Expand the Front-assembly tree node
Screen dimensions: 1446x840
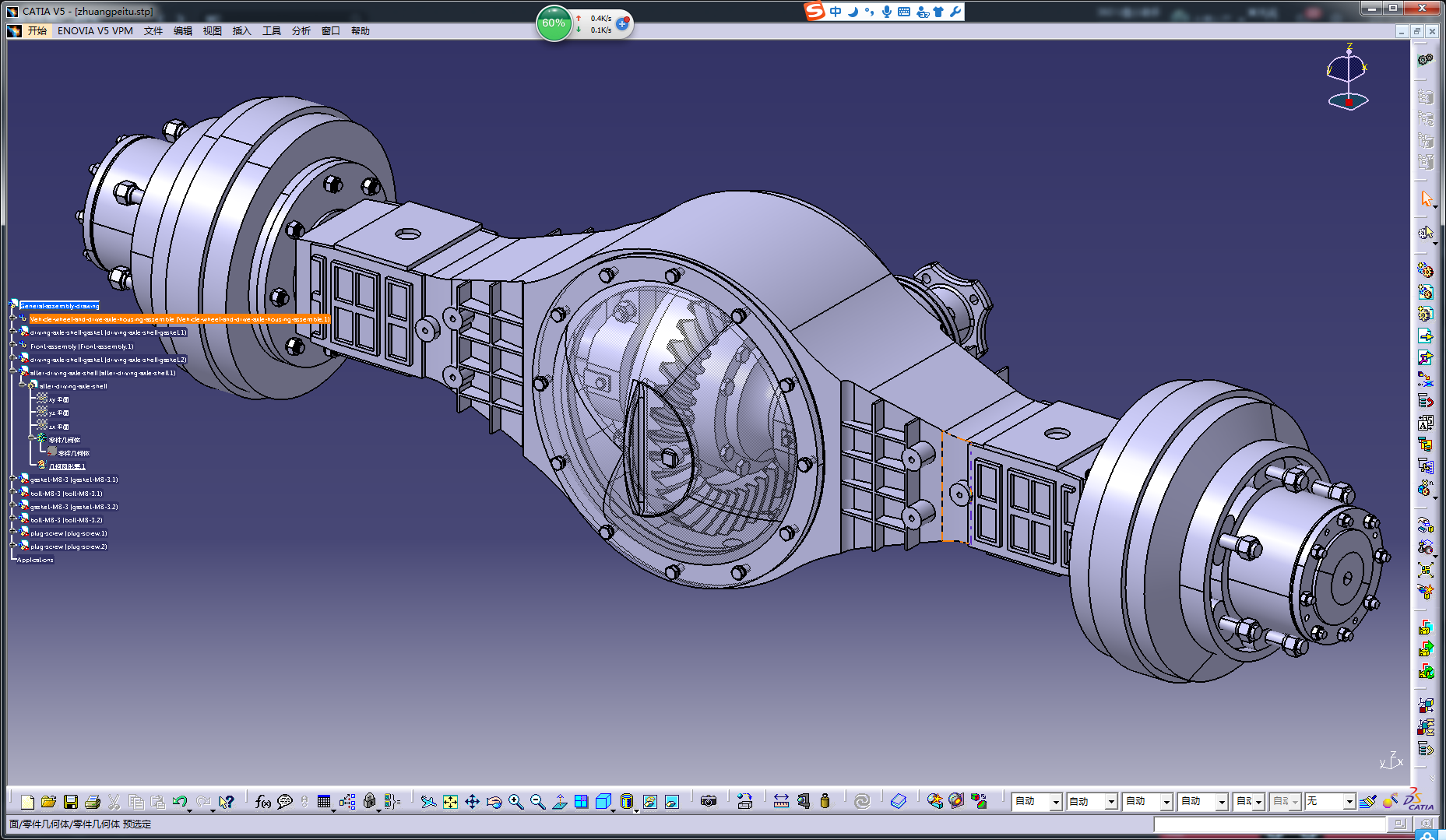(13, 346)
